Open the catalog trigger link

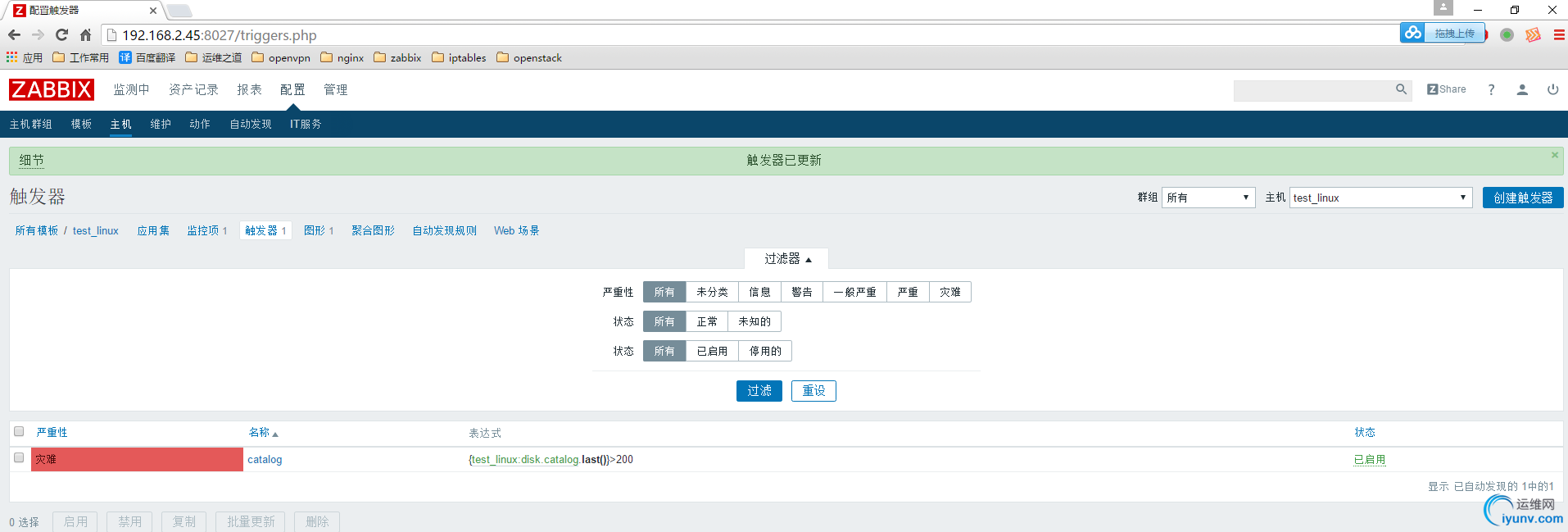[265, 459]
